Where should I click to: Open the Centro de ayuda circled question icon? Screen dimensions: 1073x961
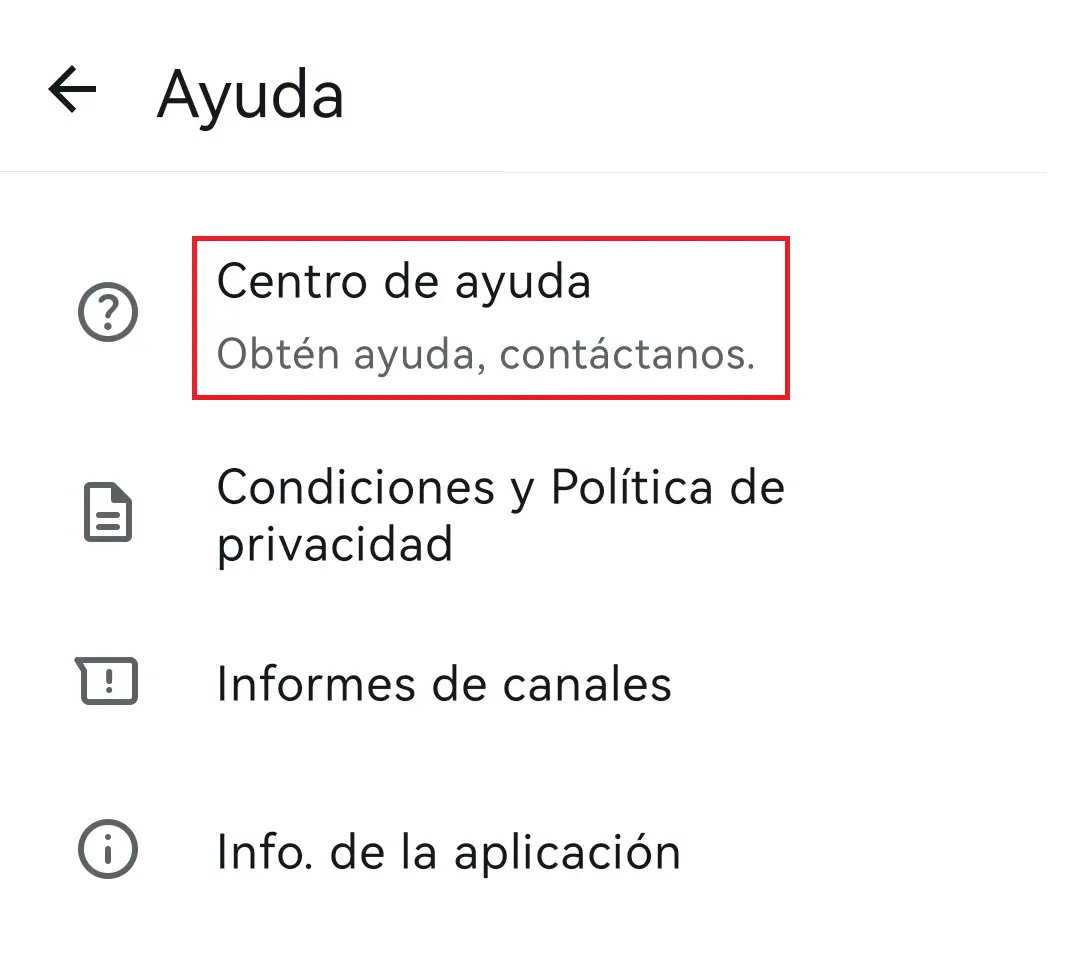(x=108, y=312)
